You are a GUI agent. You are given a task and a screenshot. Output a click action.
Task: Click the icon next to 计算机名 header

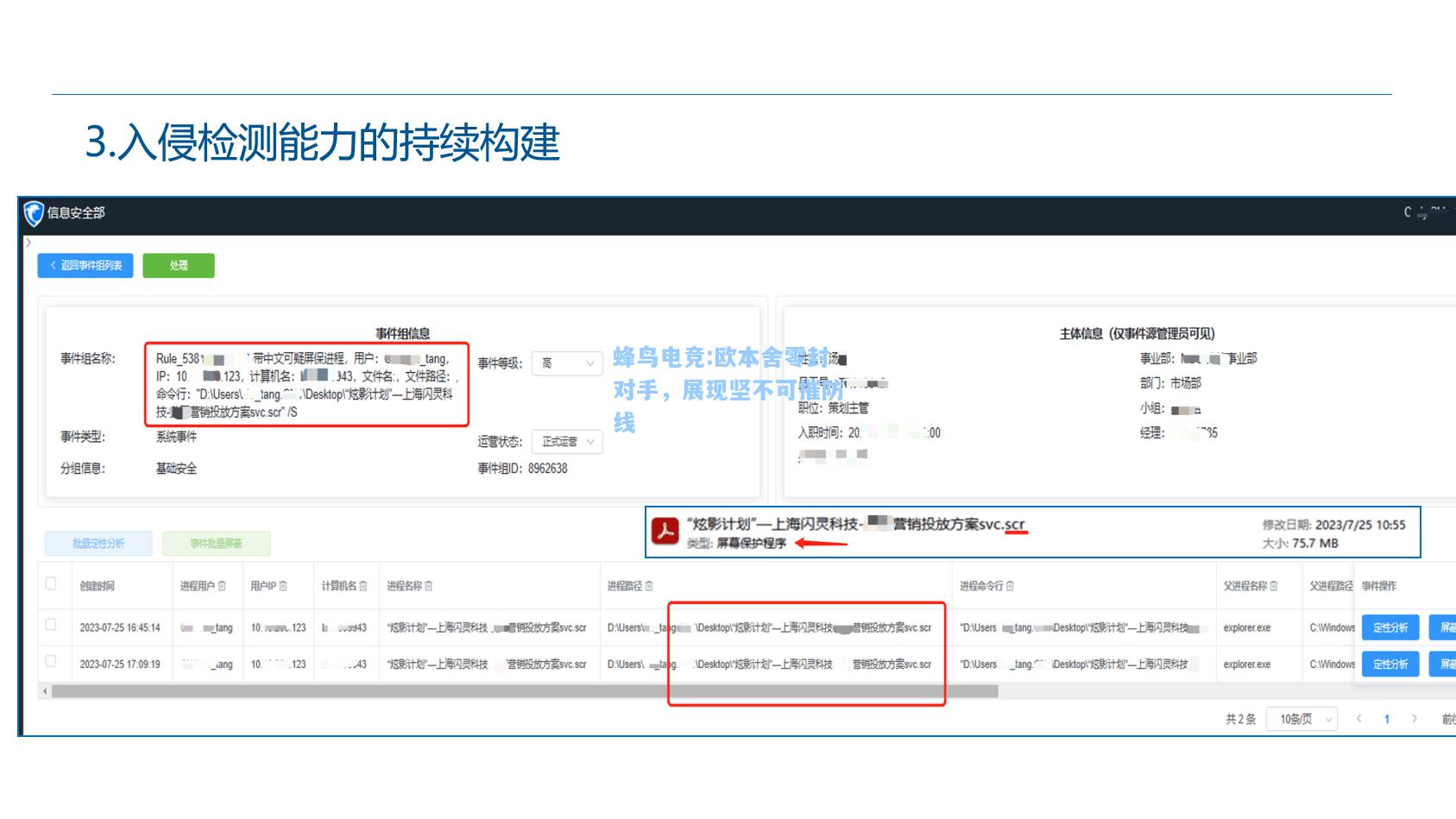pos(363,586)
